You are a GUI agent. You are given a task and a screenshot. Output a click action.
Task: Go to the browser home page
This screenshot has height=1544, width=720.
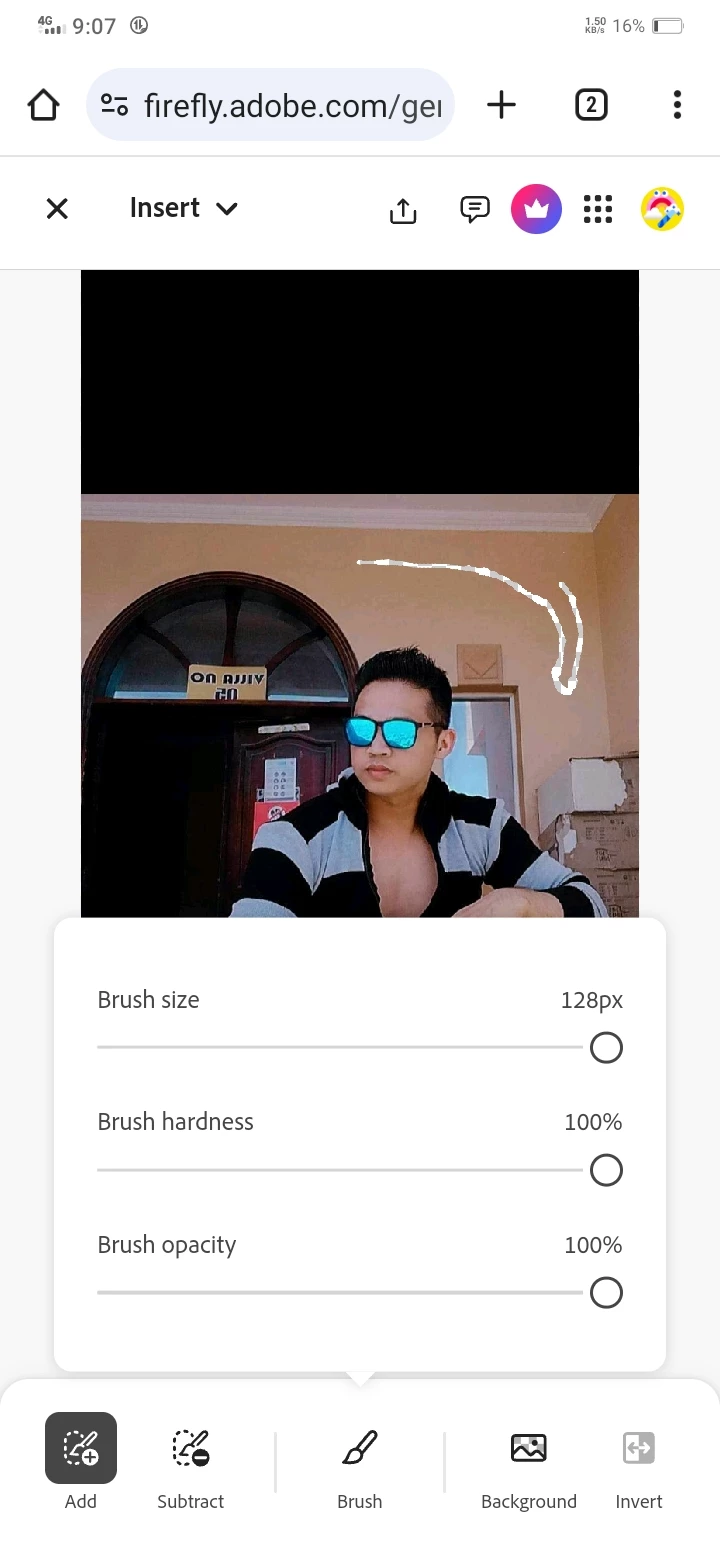point(44,104)
